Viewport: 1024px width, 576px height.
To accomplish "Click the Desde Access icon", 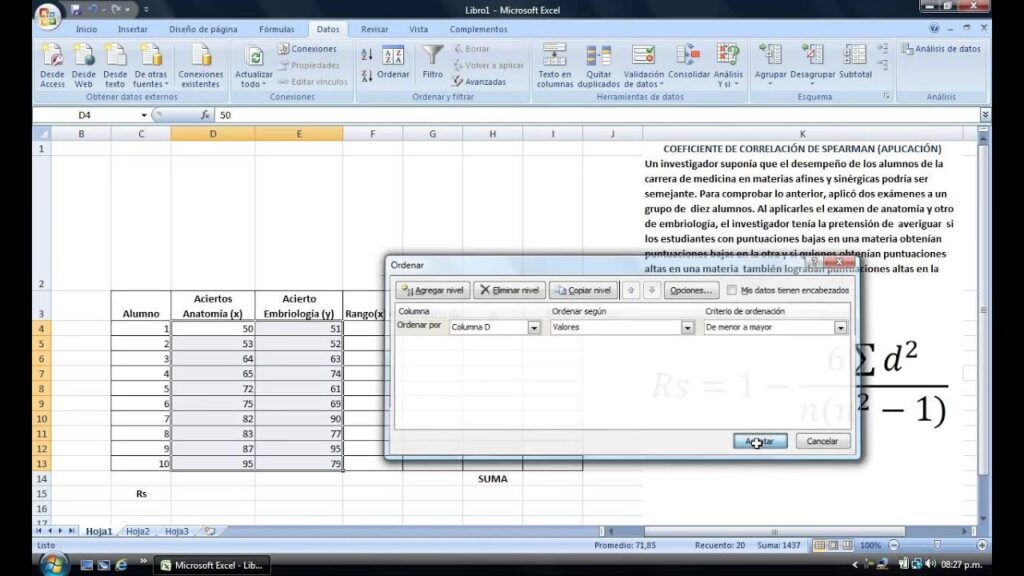I will tap(52, 56).
